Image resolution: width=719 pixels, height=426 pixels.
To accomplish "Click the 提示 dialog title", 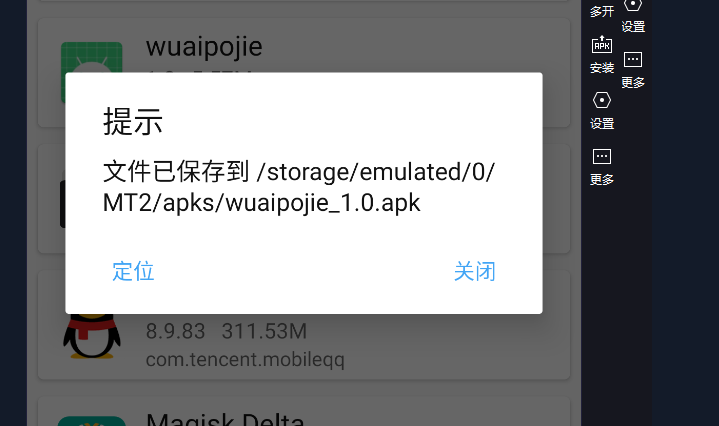I will tap(133, 122).
